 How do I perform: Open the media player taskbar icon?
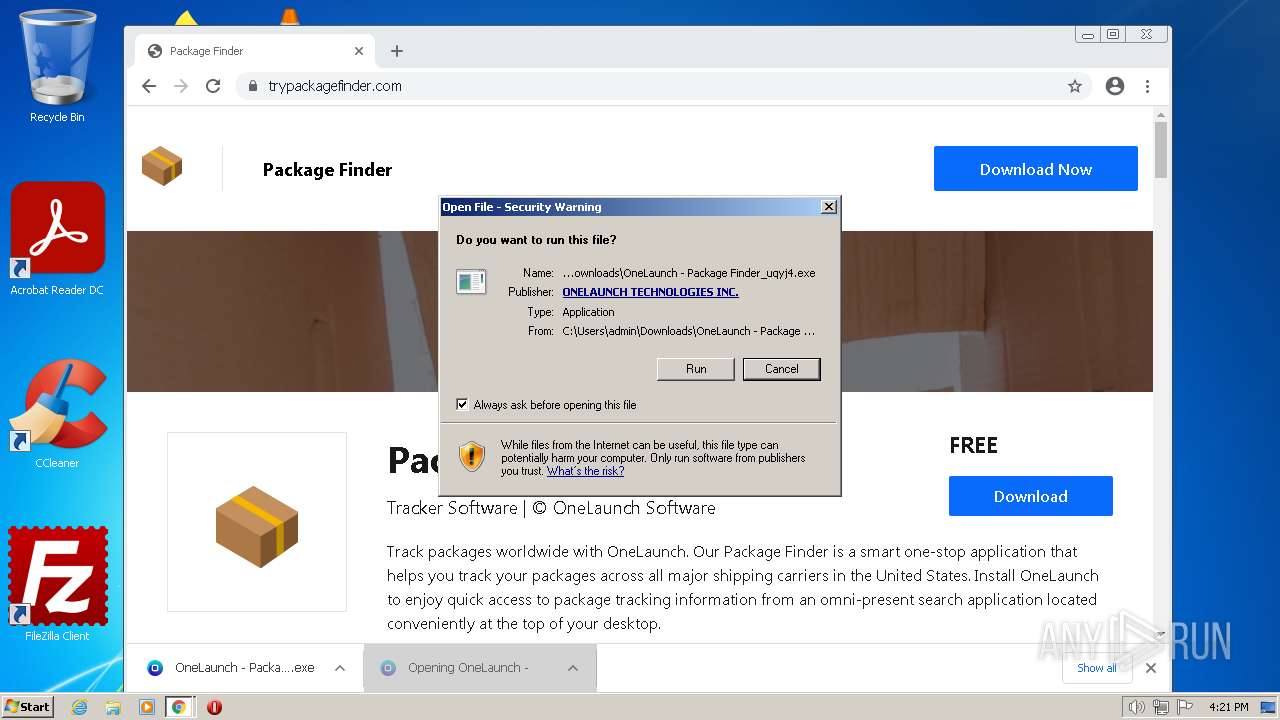(147, 707)
